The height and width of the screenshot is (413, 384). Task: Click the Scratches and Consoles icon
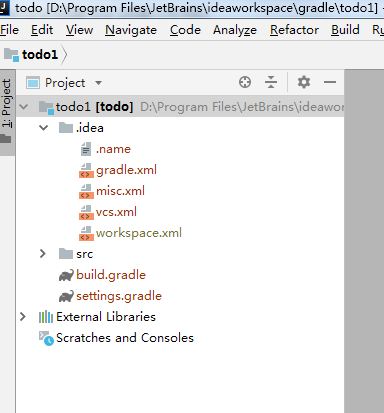[x=46, y=338]
